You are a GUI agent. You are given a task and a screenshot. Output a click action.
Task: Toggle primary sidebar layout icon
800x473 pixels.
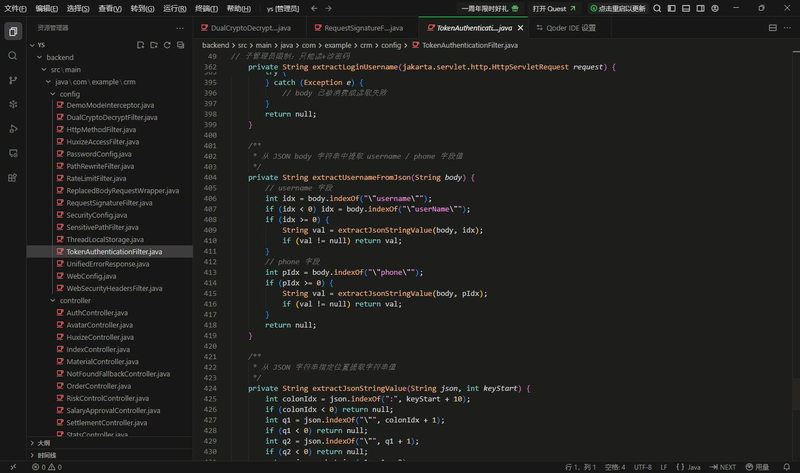click(x=671, y=8)
